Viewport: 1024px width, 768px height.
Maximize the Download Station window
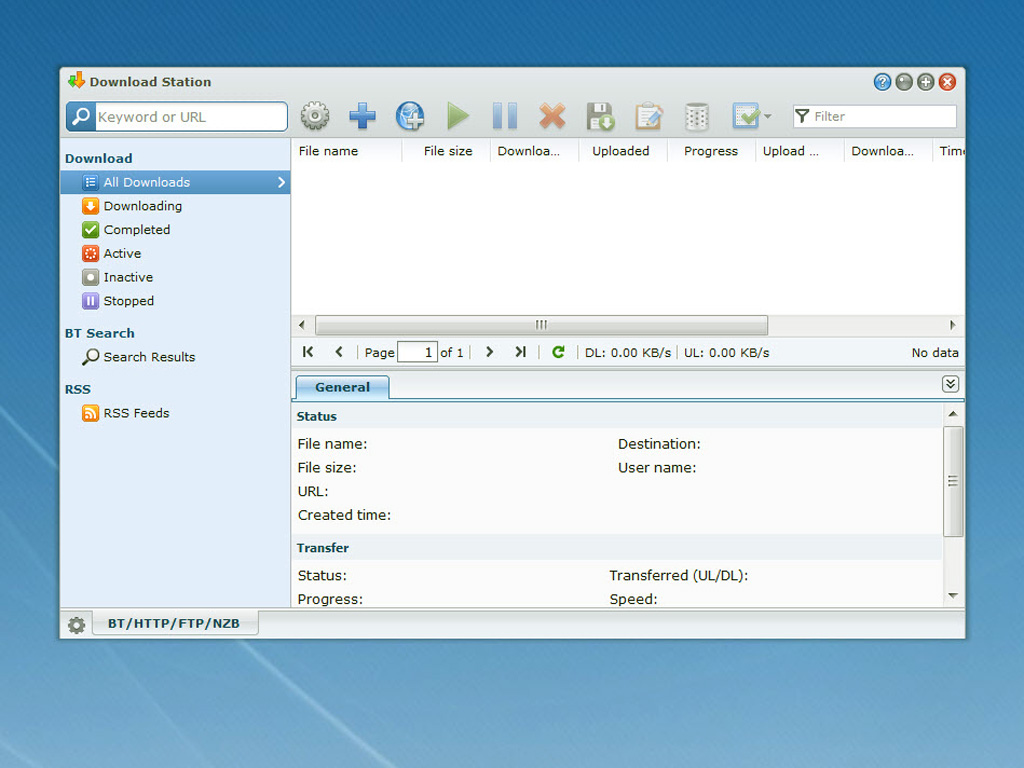925,82
